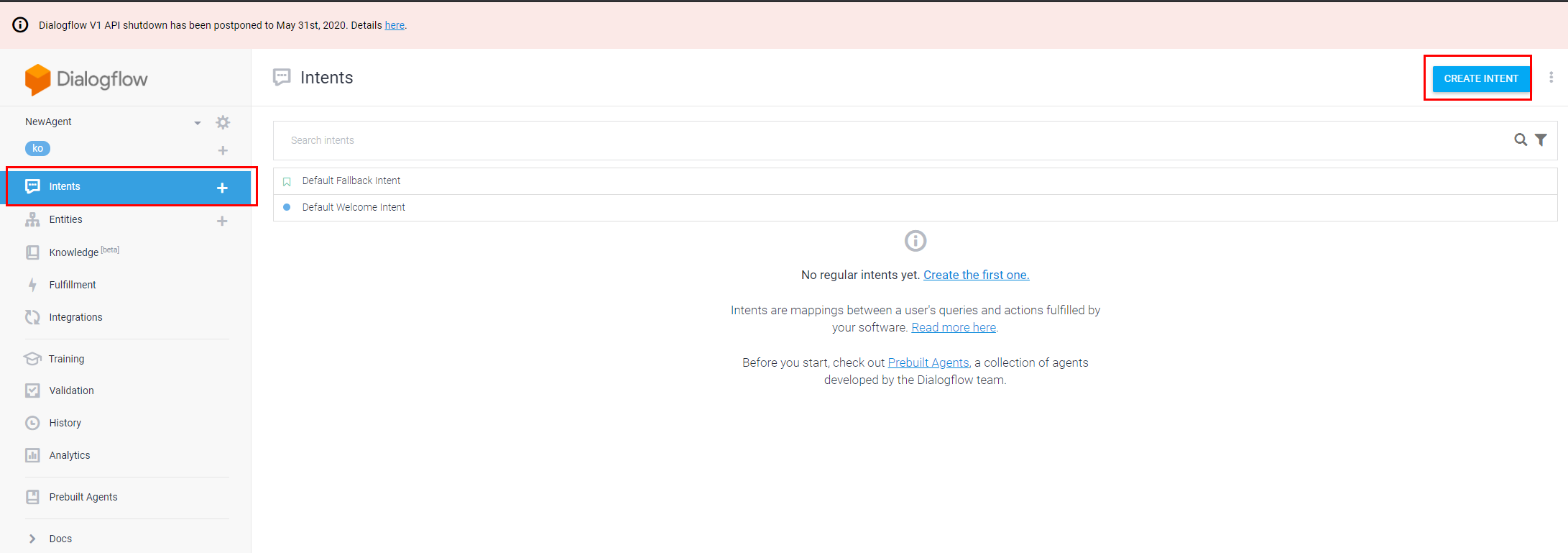Open Analytics page

coord(70,455)
